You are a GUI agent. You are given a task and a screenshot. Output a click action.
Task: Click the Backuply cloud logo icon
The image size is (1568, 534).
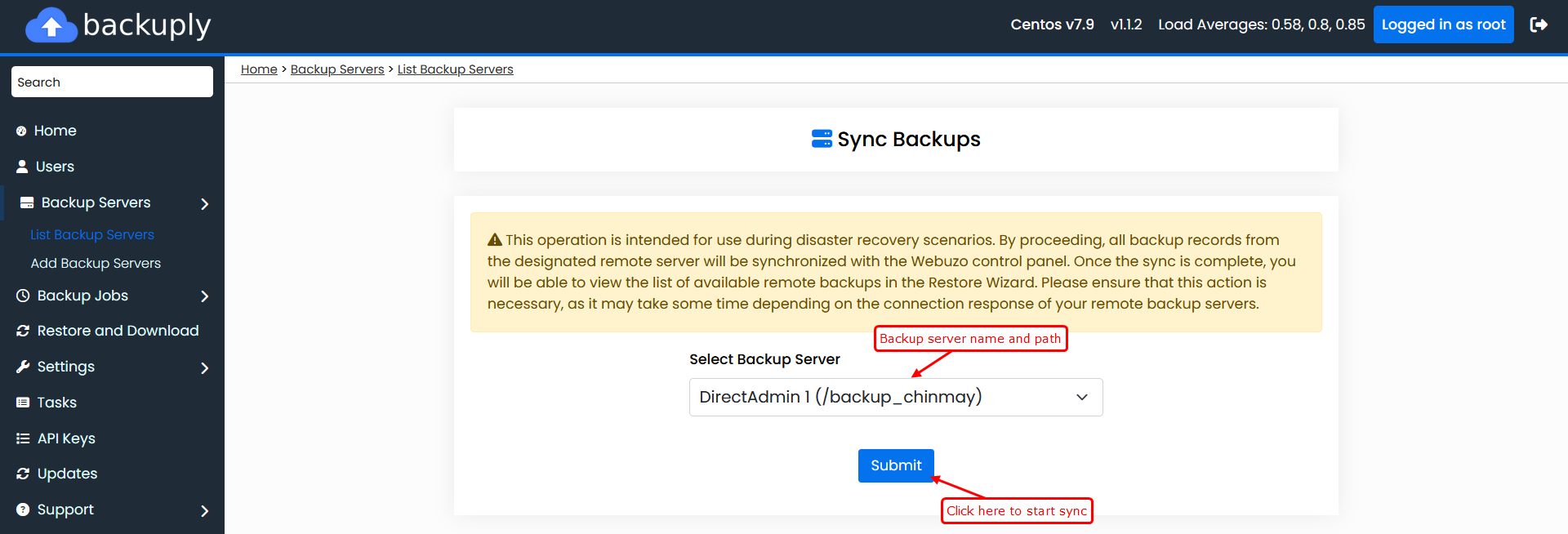coord(51,25)
